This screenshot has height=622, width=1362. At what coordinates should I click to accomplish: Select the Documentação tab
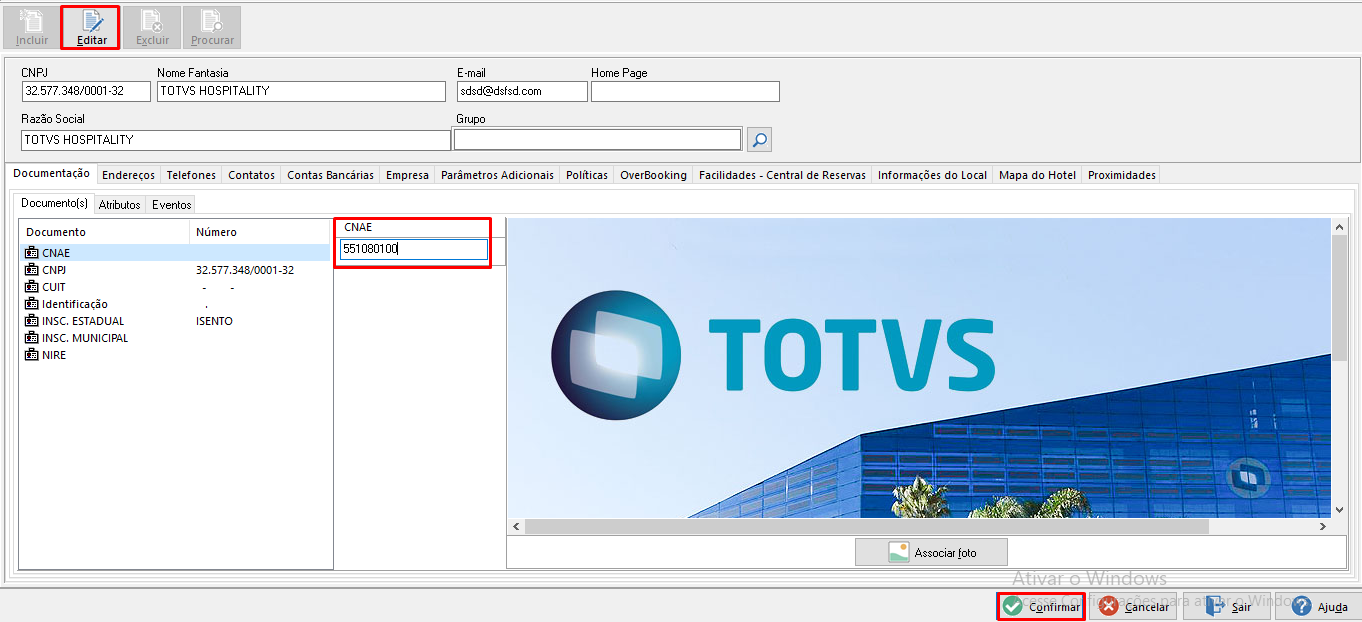[x=51, y=174]
